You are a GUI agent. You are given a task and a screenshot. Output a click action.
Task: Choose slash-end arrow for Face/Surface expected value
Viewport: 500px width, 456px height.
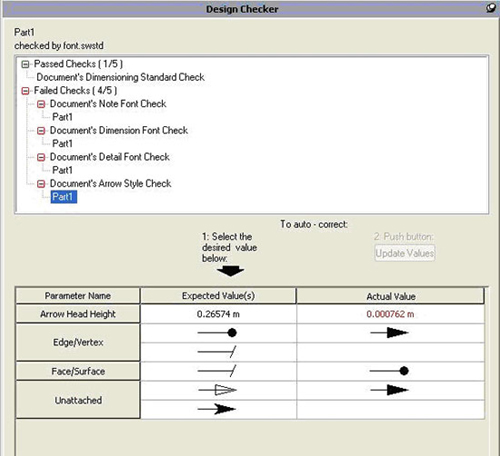(217, 371)
